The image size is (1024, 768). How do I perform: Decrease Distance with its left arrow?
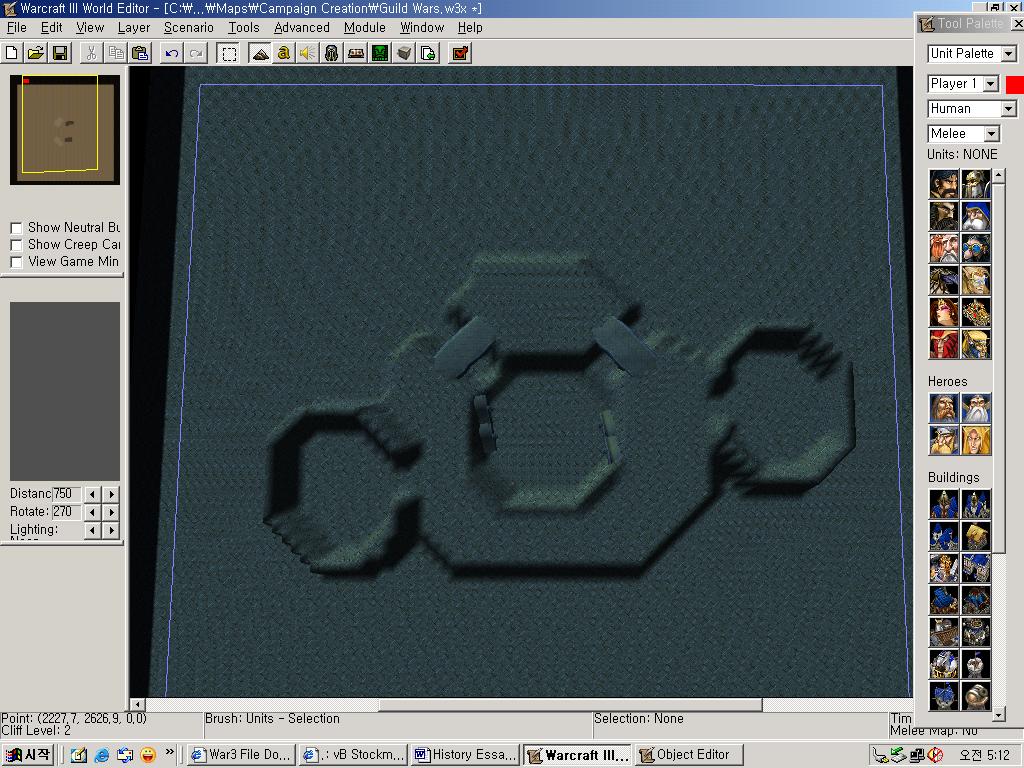pyautogui.click(x=92, y=494)
